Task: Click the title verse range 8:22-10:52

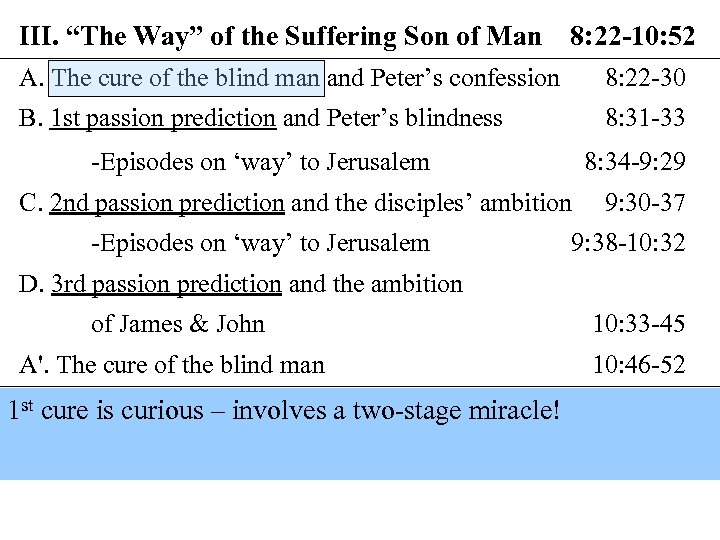Action: click(x=632, y=37)
